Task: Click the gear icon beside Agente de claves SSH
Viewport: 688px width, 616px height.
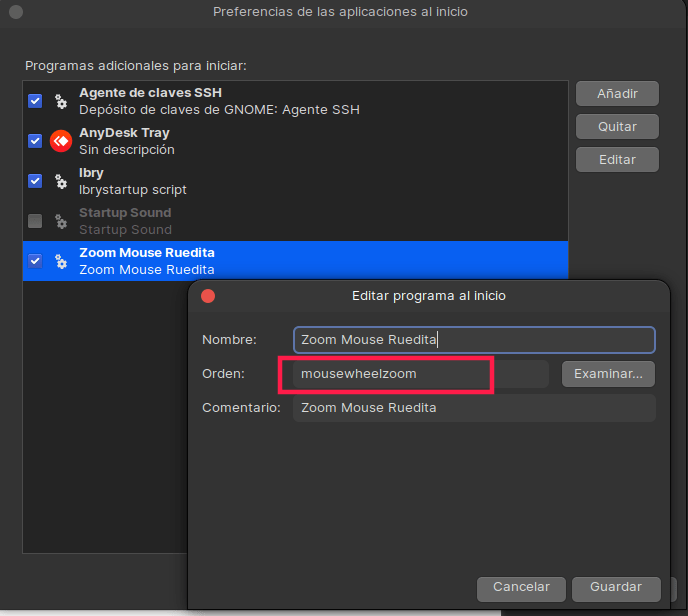Action: coord(61,101)
